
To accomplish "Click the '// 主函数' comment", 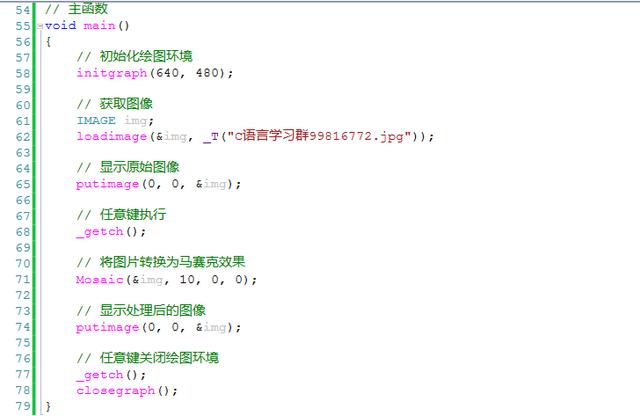I will tap(76, 9).
